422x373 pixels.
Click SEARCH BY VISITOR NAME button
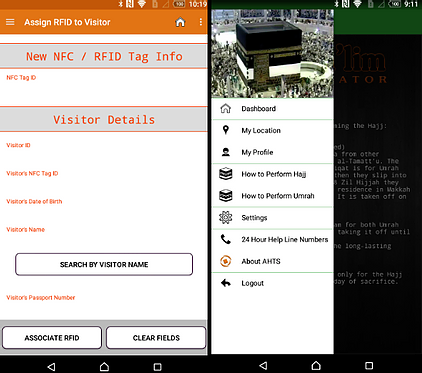[104, 264]
